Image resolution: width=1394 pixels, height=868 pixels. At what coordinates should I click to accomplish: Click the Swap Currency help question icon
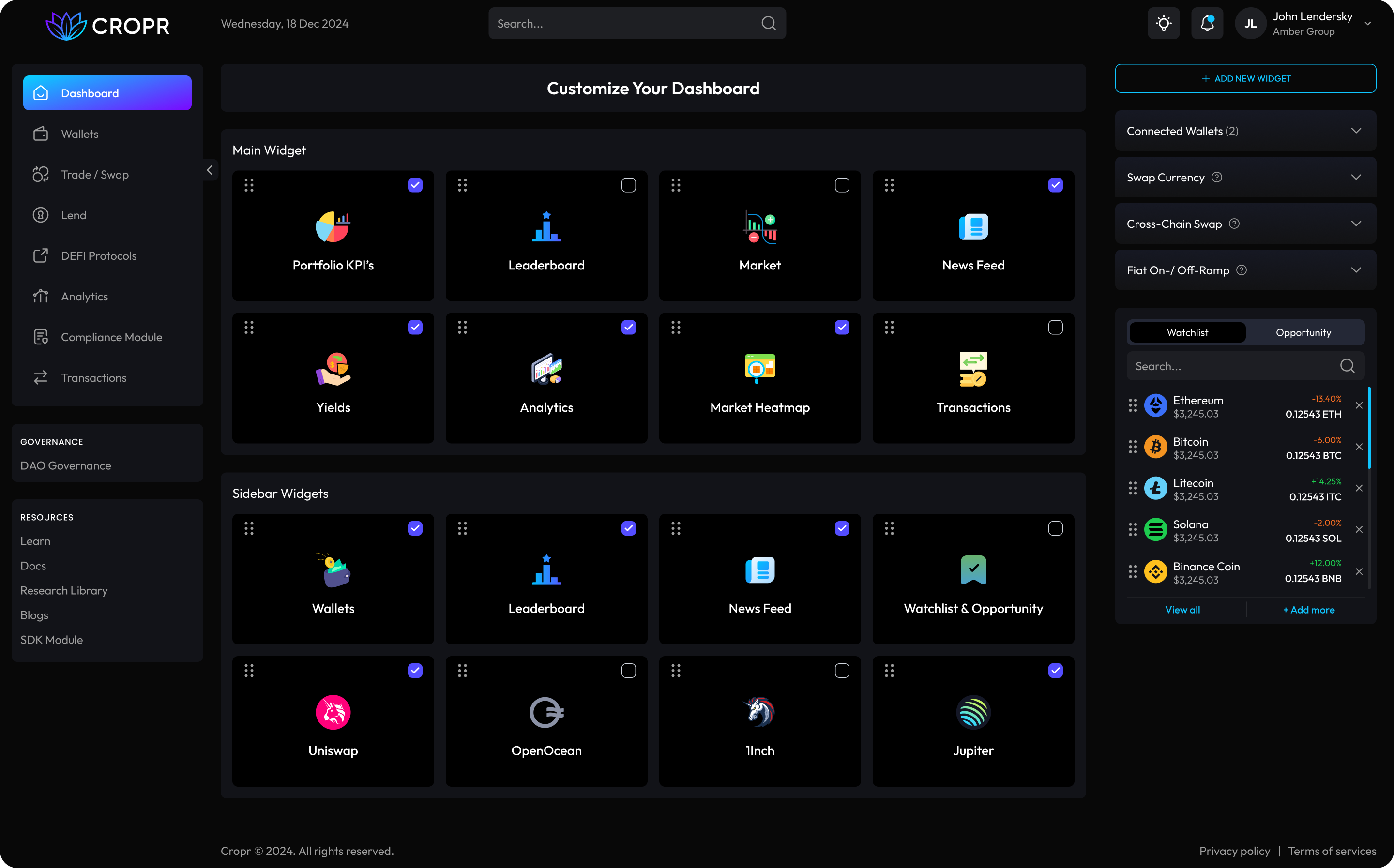(x=1216, y=178)
